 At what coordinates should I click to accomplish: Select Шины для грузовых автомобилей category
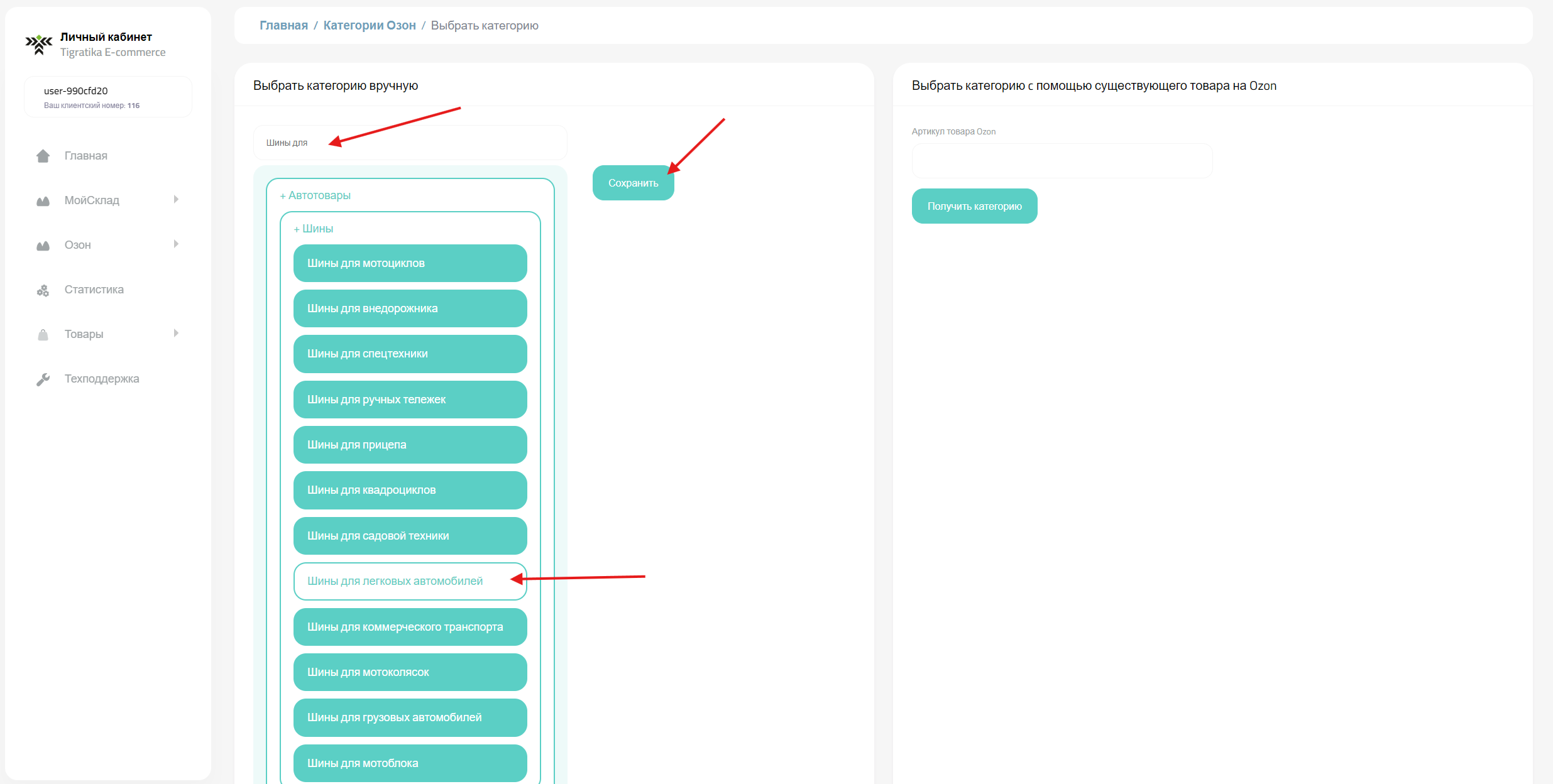(410, 717)
